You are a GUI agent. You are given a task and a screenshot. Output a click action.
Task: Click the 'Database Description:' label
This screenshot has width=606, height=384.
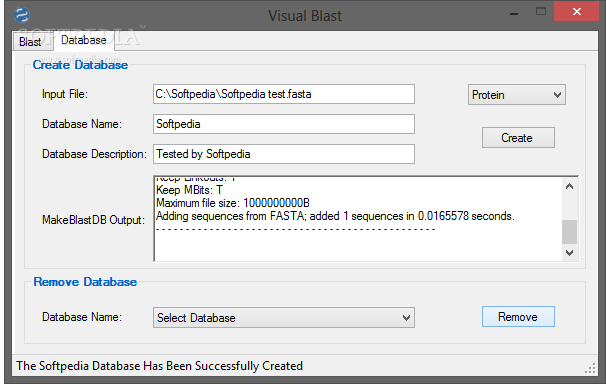click(94, 154)
